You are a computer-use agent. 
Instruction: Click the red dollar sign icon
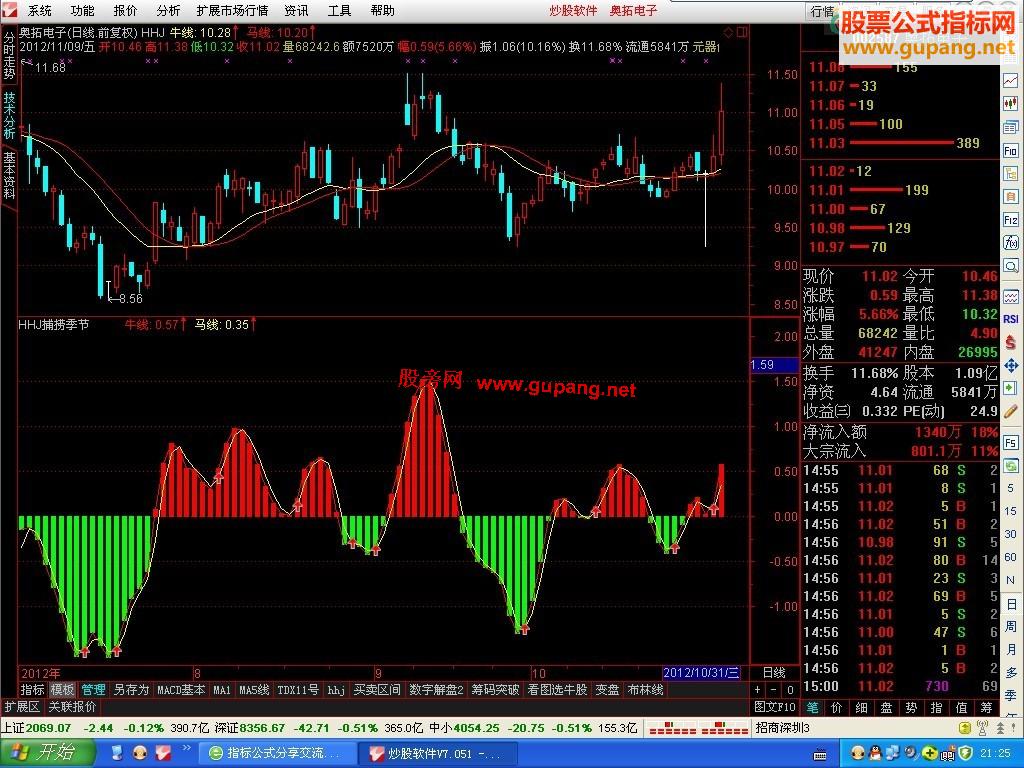coord(1010,342)
